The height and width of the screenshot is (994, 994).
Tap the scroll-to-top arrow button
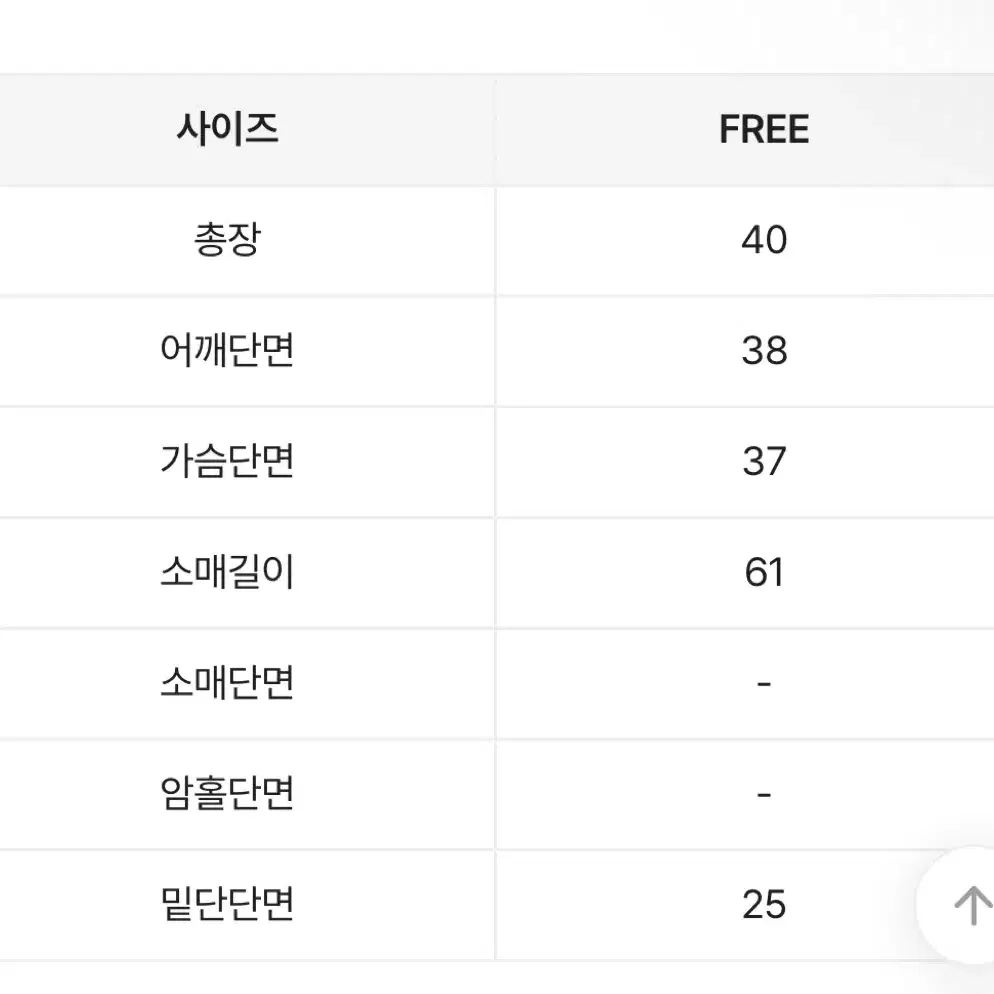[972, 906]
